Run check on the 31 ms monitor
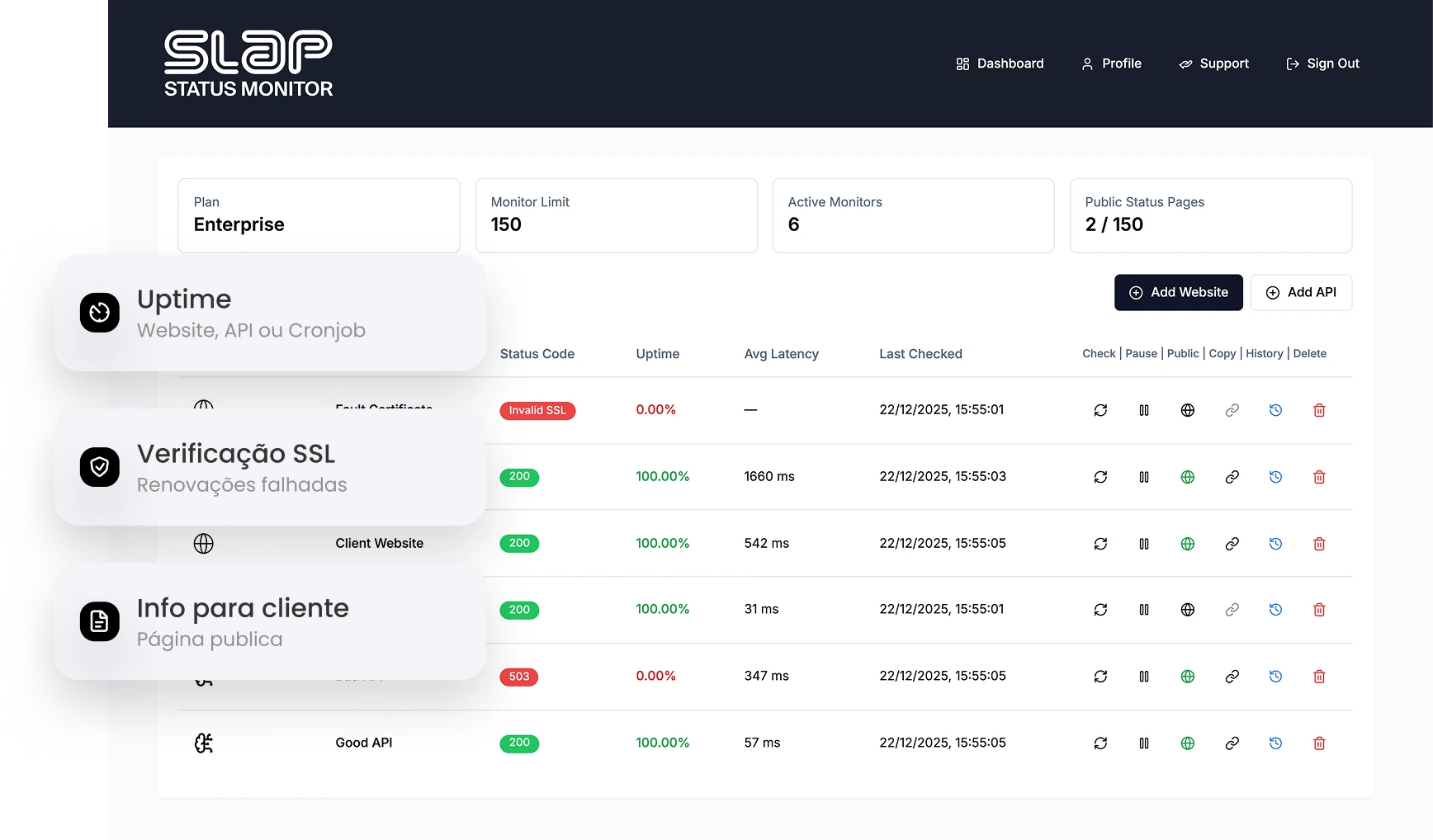 [x=1100, y=610]
